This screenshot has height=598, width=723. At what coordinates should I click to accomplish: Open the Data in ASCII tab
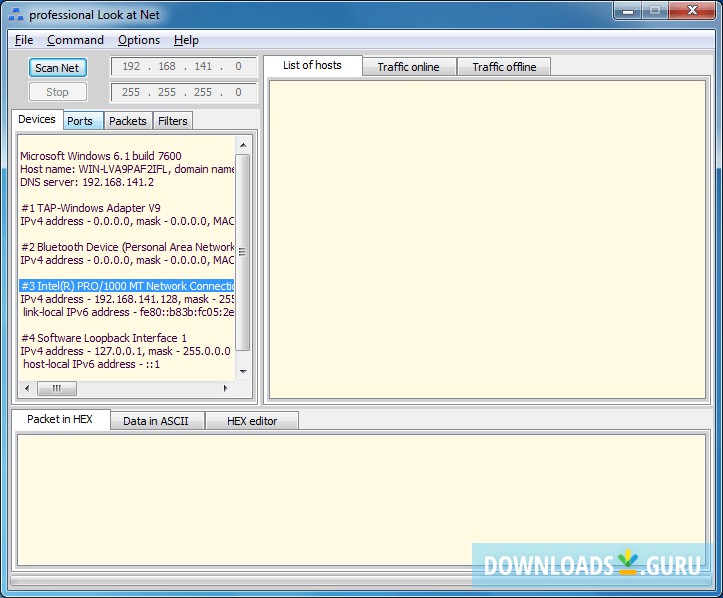pyautogui.click(x=156, y=421)
